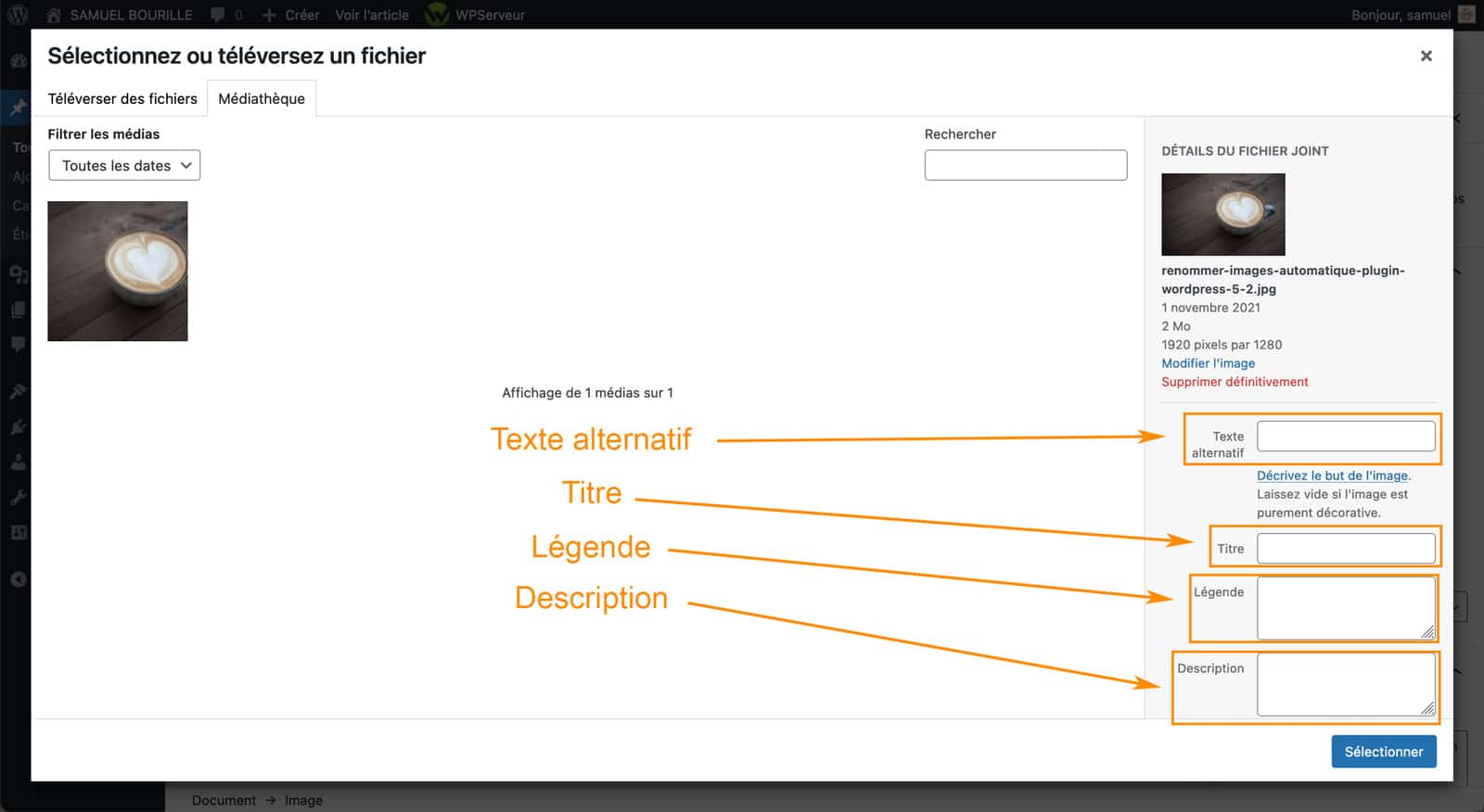Screen dimensions: 1484x812
Task: Select the Médiathèque tab
Action: coord(262,99)
